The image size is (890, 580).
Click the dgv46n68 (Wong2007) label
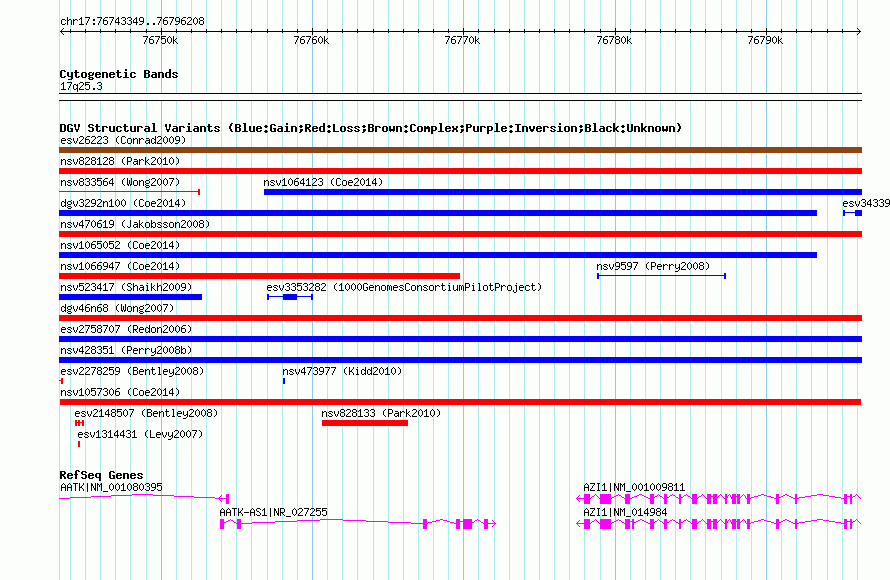point(117,308)
